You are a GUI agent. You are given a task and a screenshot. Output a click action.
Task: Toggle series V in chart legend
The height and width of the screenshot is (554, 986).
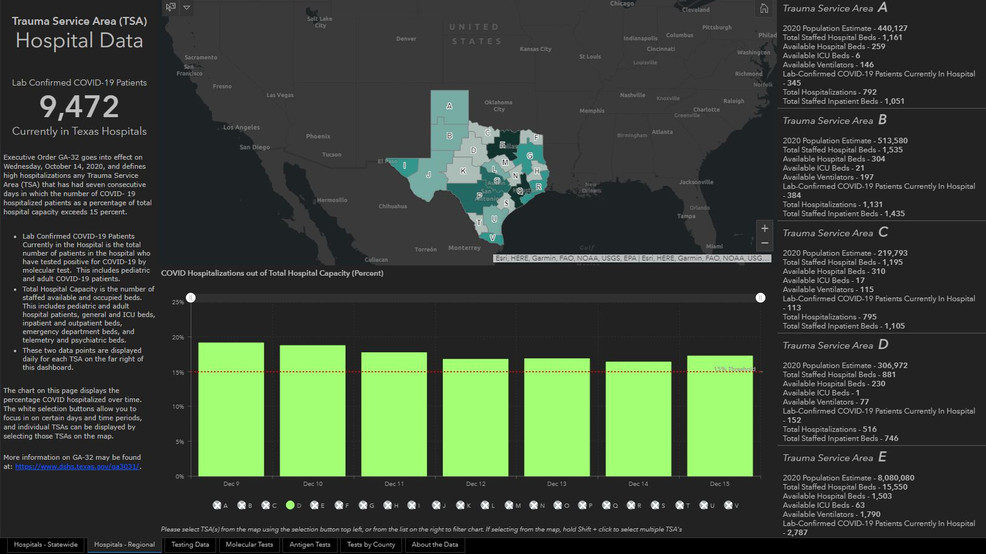pyautogui.click(x=726, y=506)
